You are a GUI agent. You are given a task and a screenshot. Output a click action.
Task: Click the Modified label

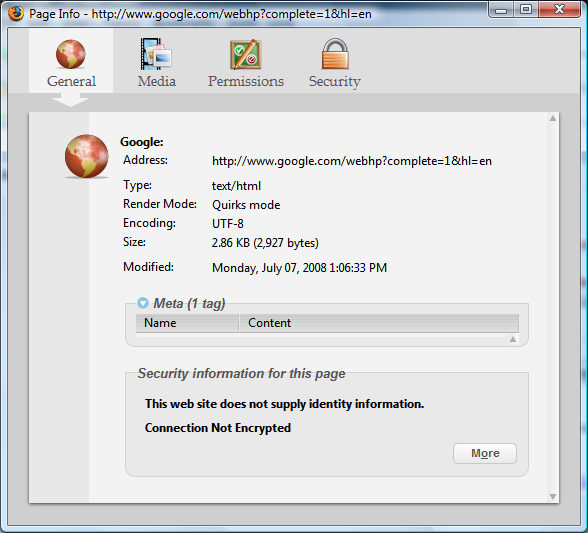[x=148, y=267]
